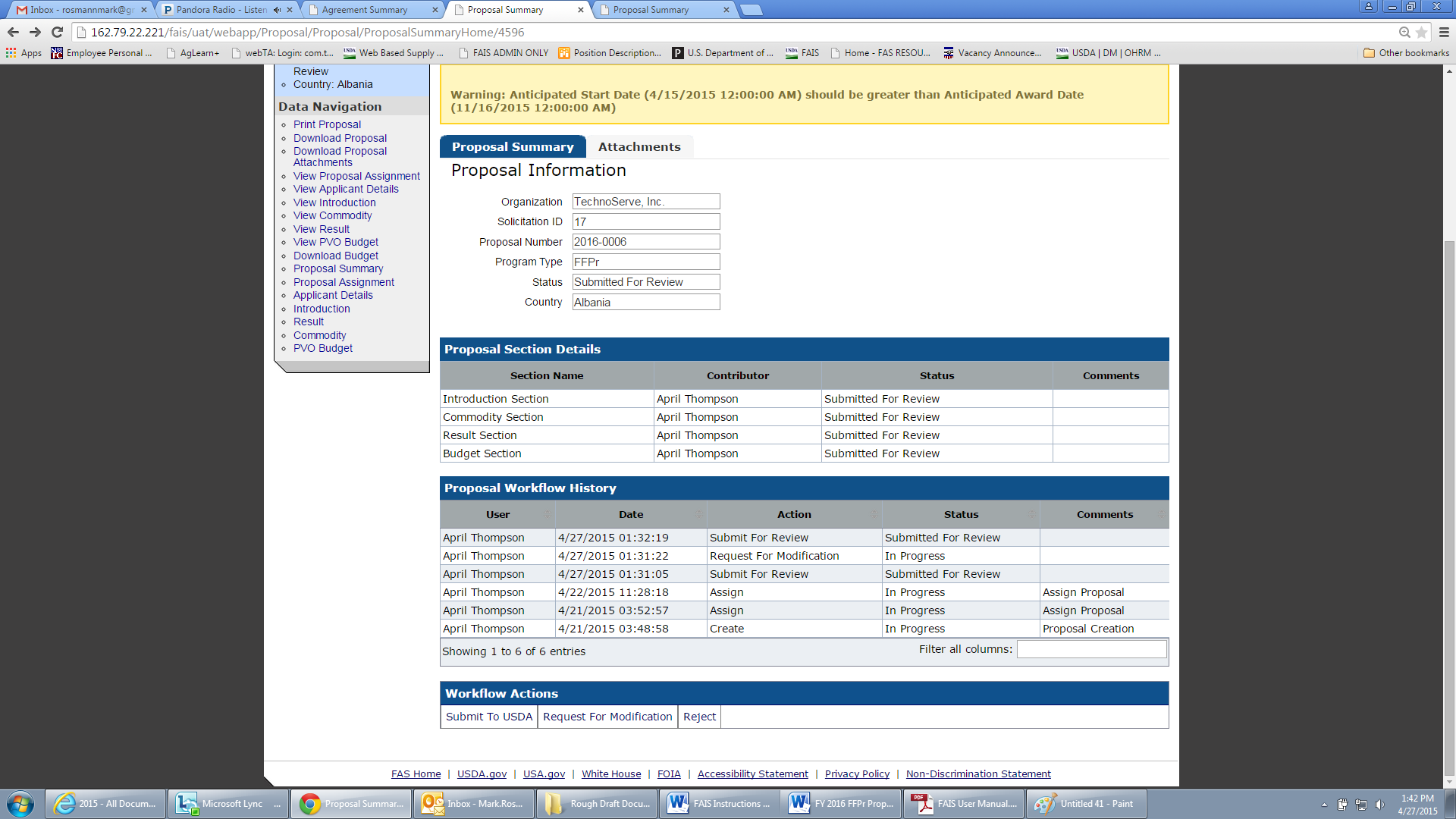
Task: Open Other bookmarks folder
Action: pos(1405,52)
